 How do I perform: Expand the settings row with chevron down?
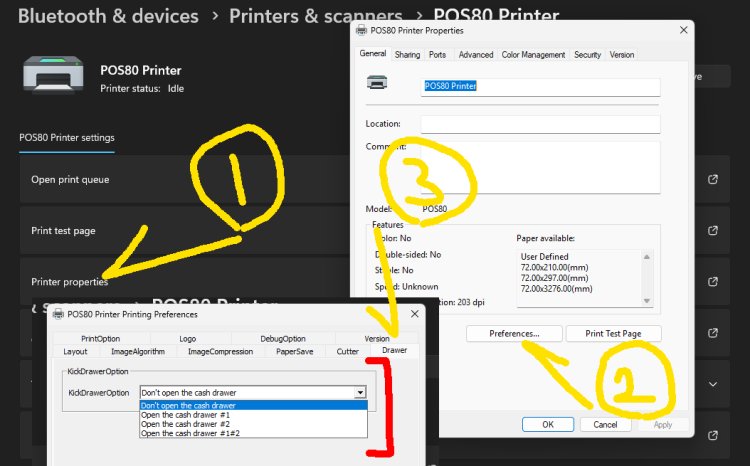(713, 384)
